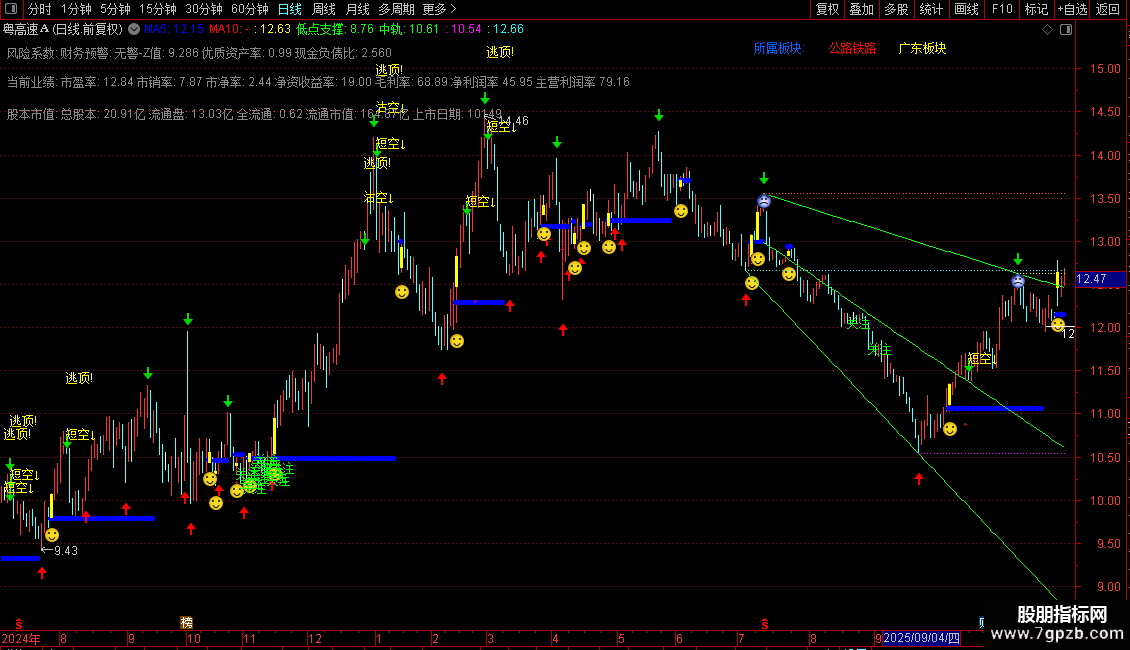The image size is (1130, 650).
Task: Toggle the left sidebar panel icon
Action: pyautogui.click(x=11, y=9)
